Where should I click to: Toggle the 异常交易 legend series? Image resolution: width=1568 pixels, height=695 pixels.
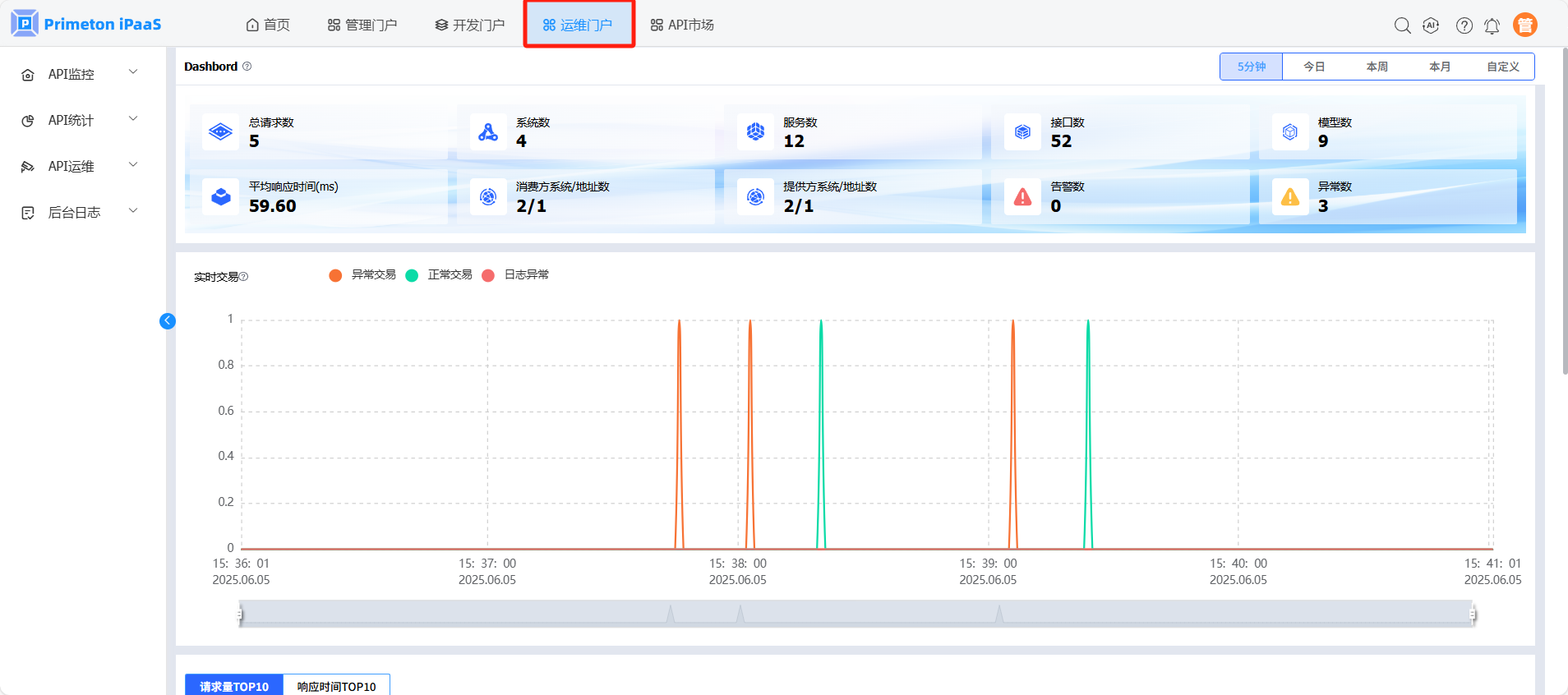tap(362, 275)
